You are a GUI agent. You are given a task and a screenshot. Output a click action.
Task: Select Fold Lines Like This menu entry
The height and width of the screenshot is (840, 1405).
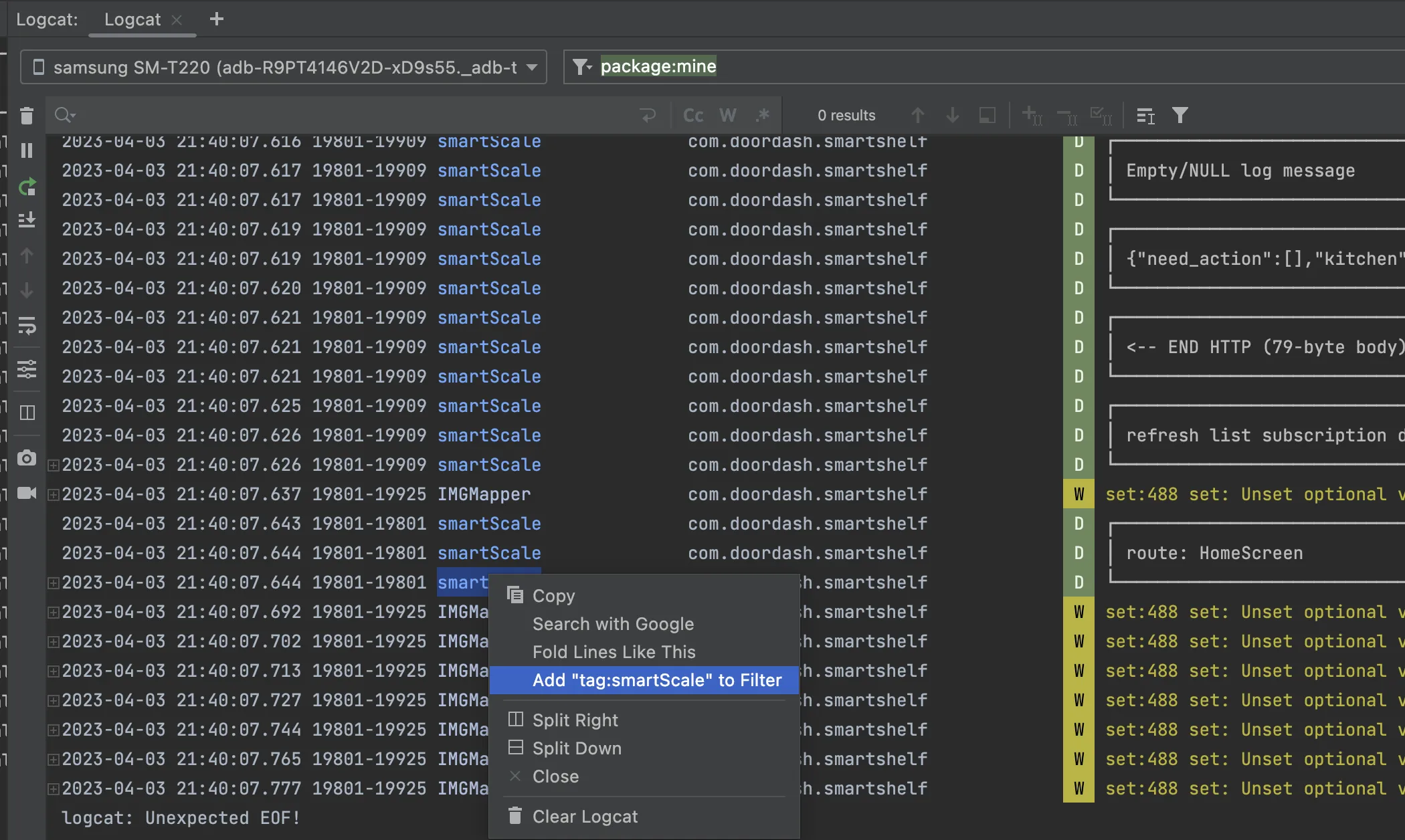click(x=614, y=652)
